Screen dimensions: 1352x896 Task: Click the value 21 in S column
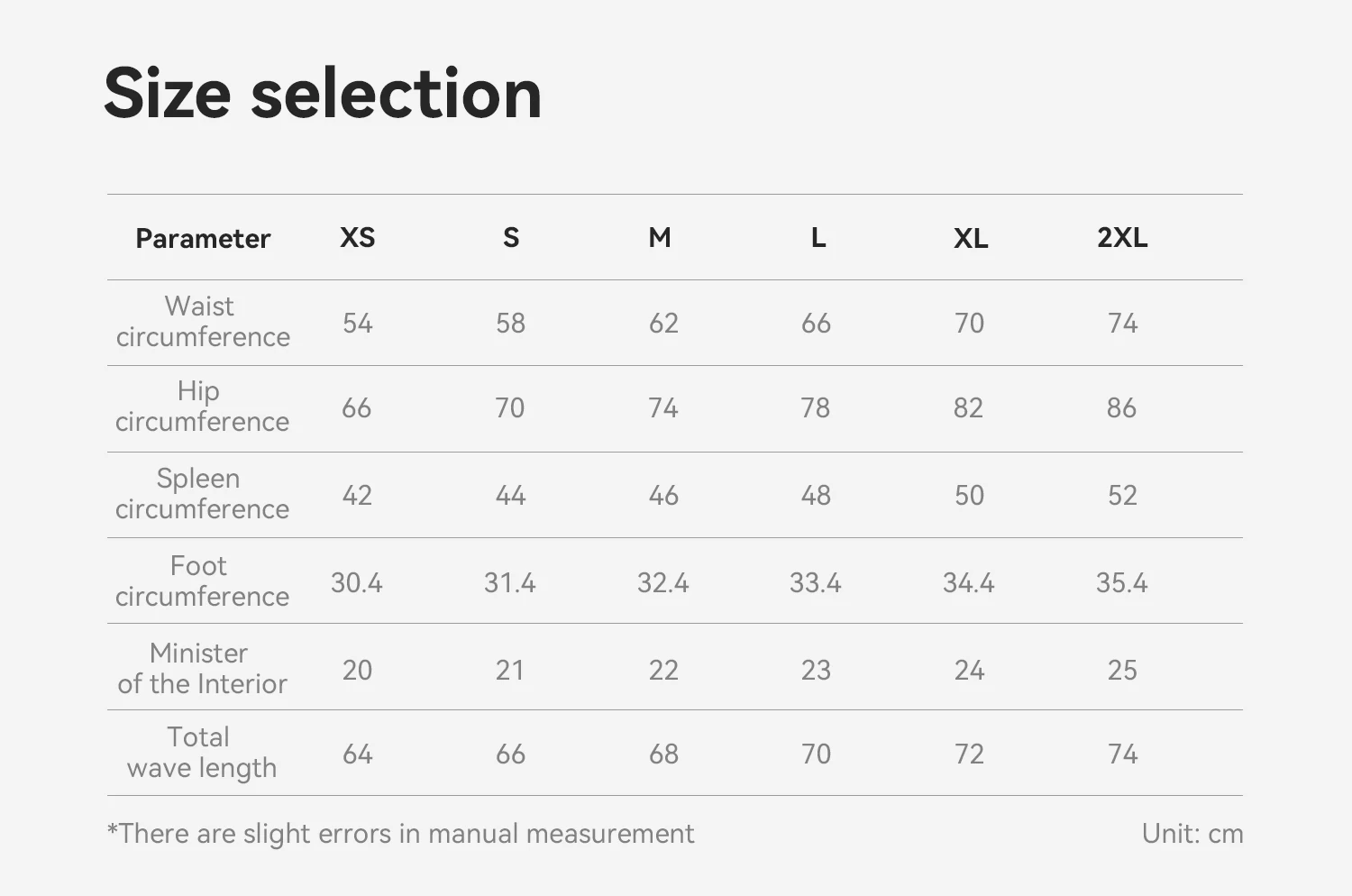click(510, 670)
